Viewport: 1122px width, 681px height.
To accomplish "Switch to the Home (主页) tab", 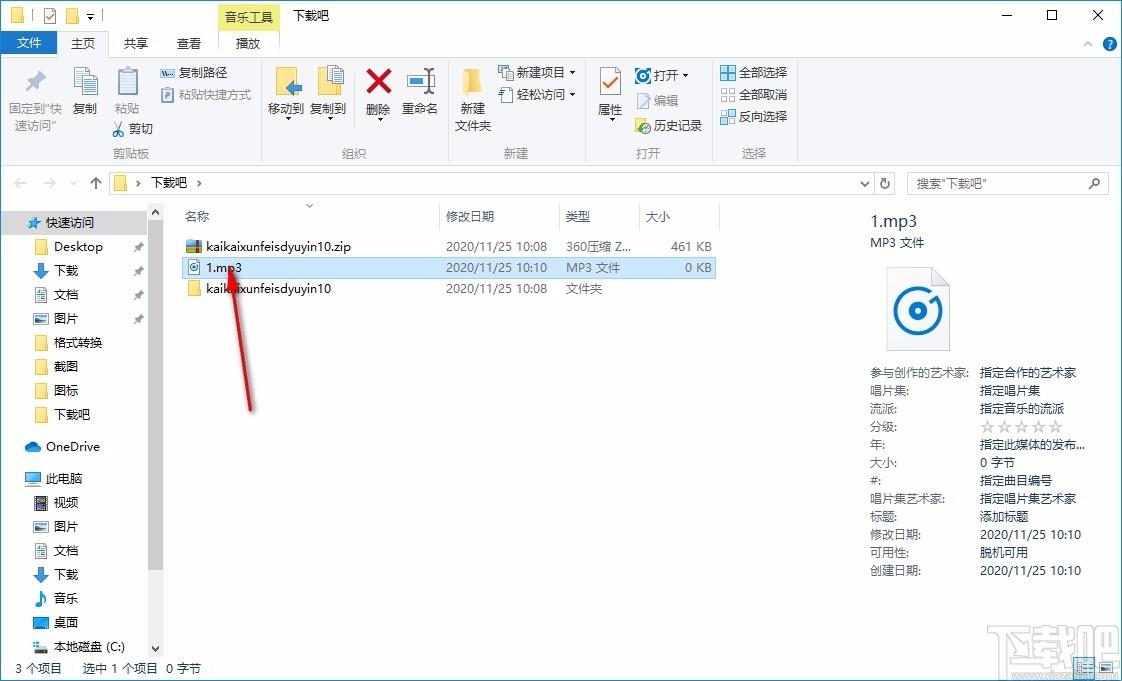I will (83, 44).
